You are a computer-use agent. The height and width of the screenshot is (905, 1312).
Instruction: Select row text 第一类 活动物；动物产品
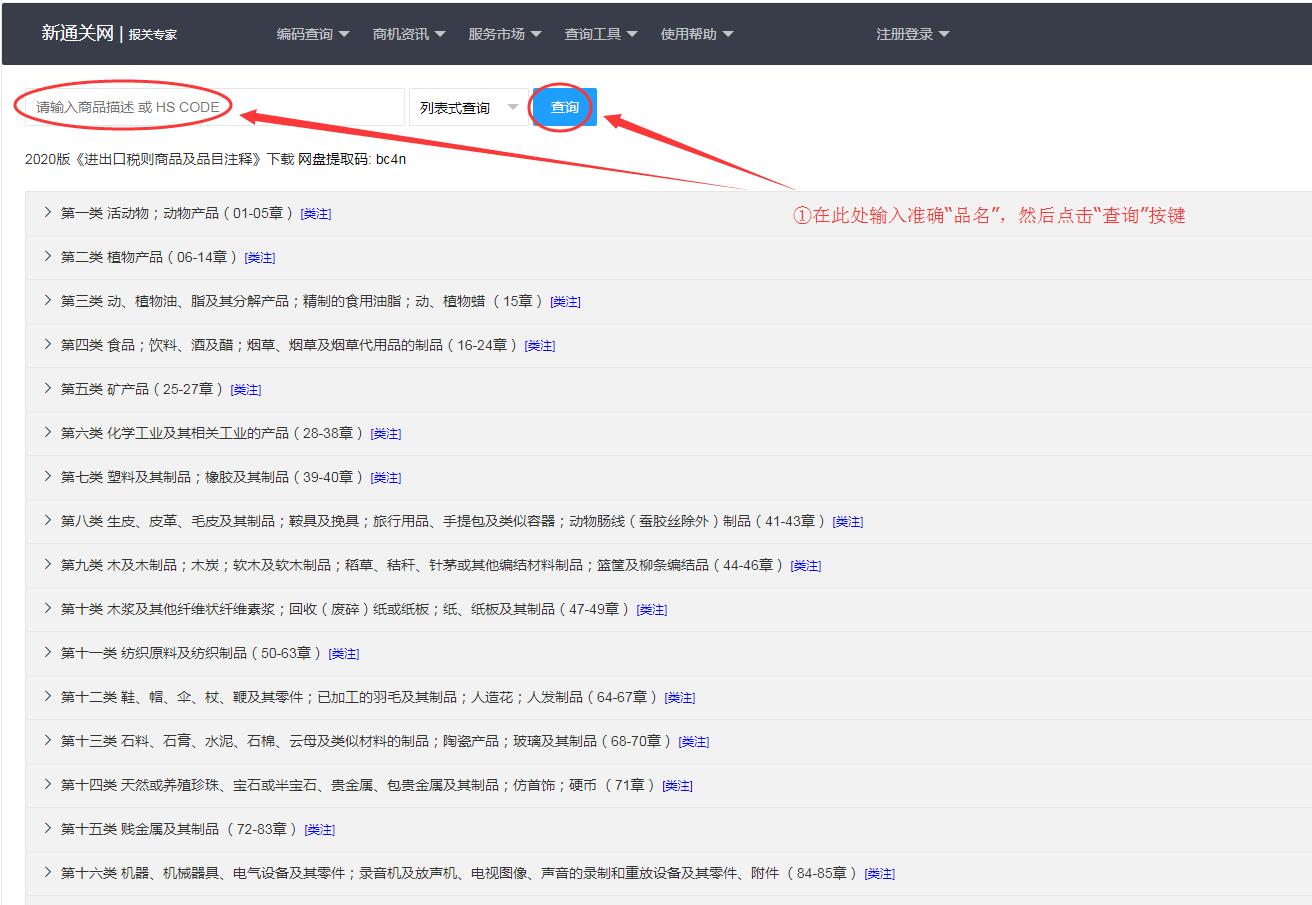(140, 213)
